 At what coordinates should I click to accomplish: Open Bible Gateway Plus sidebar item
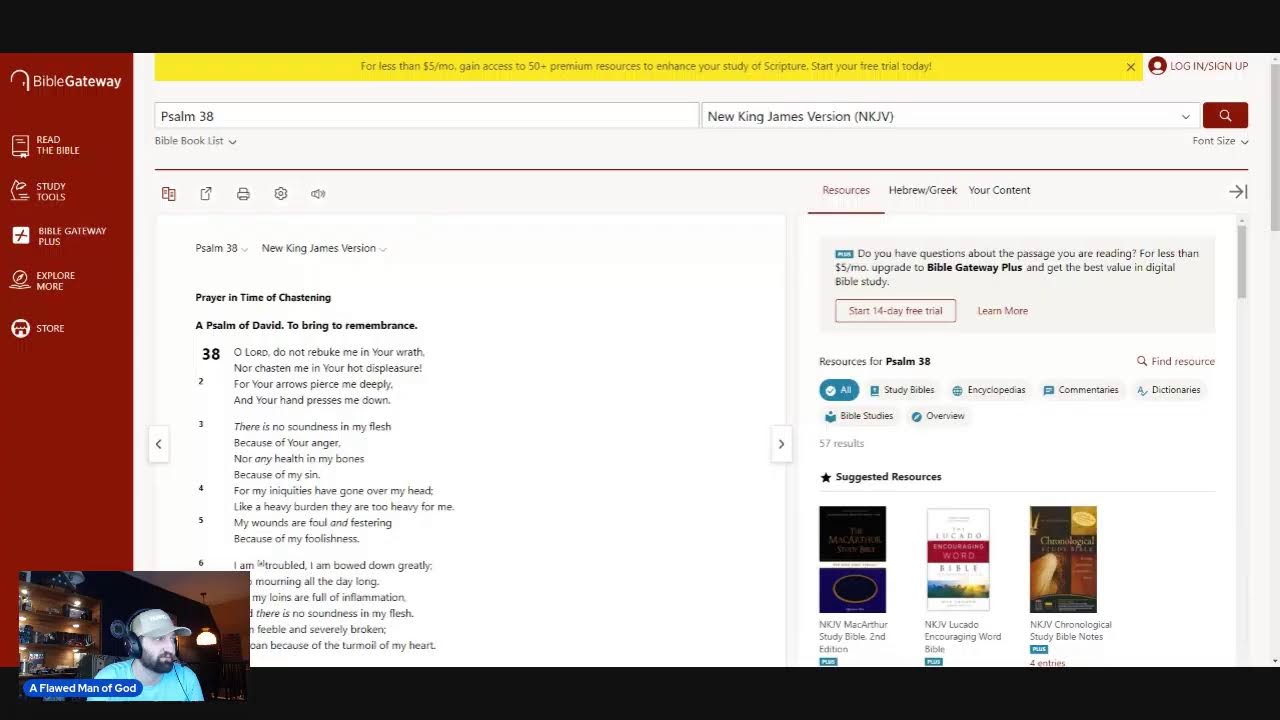[x=60, y=236]
